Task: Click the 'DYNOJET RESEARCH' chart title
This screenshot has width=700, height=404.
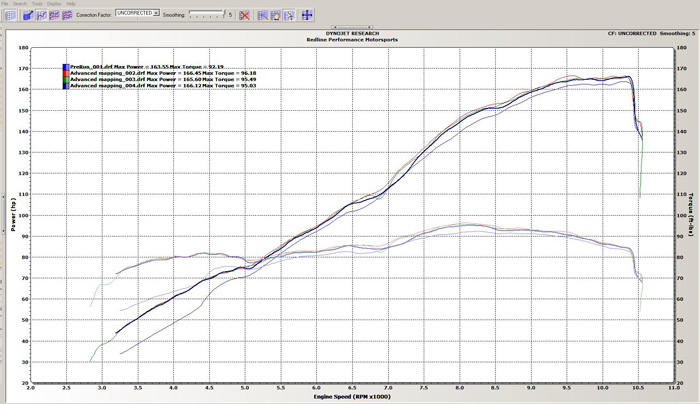Action: click(352, 33)
